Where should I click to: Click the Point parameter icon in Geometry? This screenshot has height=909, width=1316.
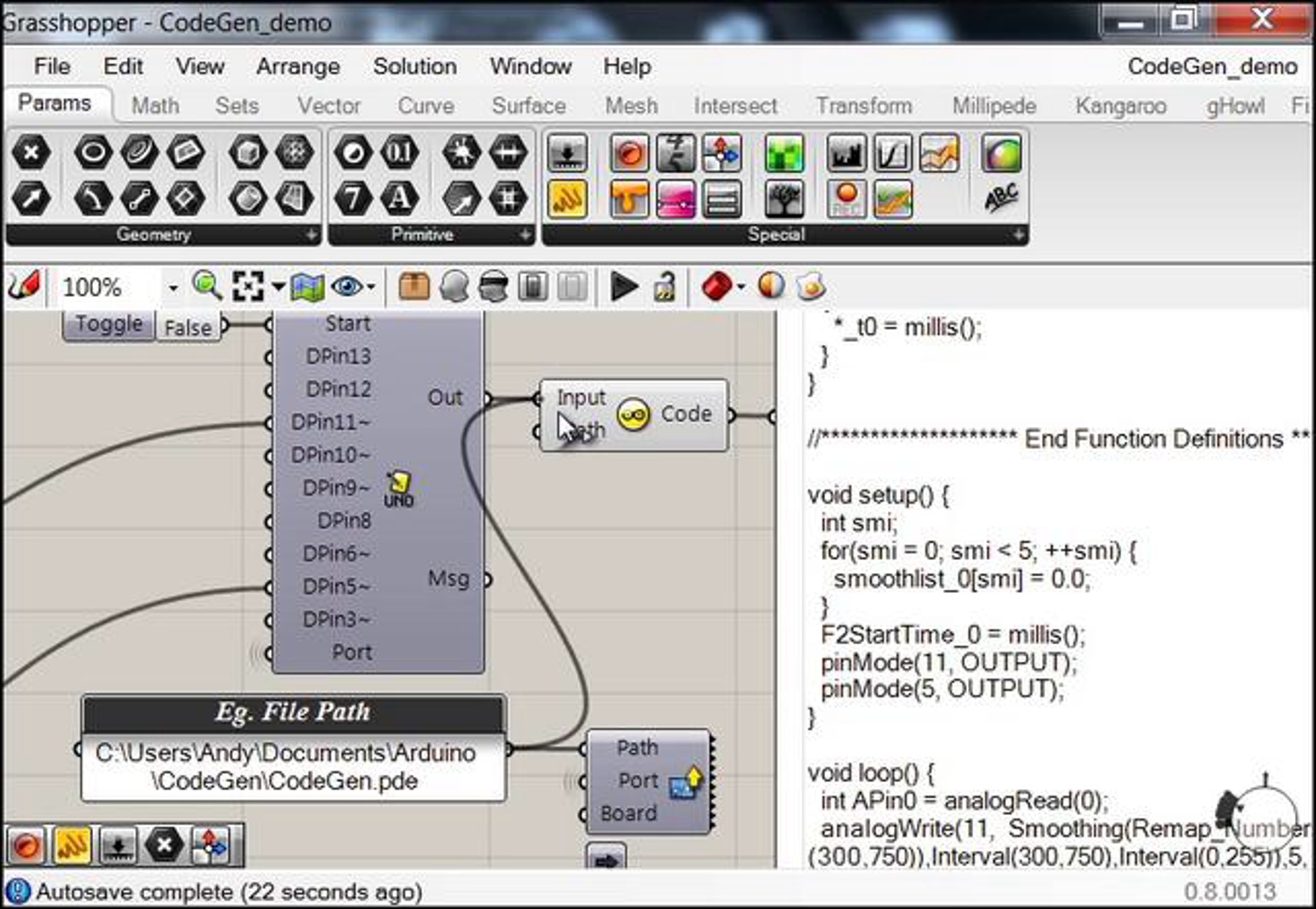click(x=31, y=152)
